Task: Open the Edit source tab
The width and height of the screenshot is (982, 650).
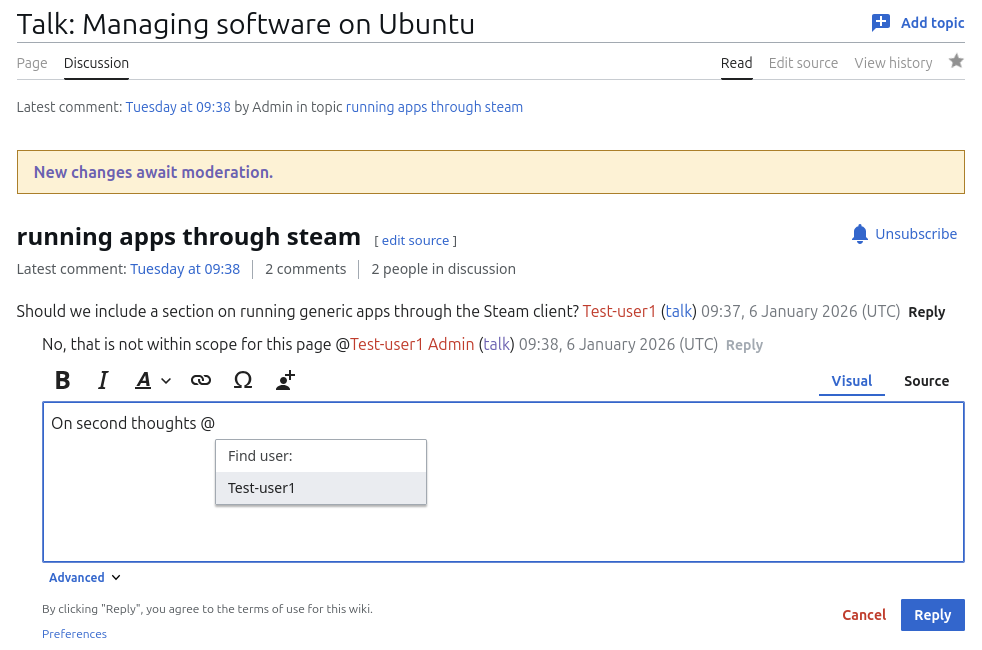Action: (803, 63)
